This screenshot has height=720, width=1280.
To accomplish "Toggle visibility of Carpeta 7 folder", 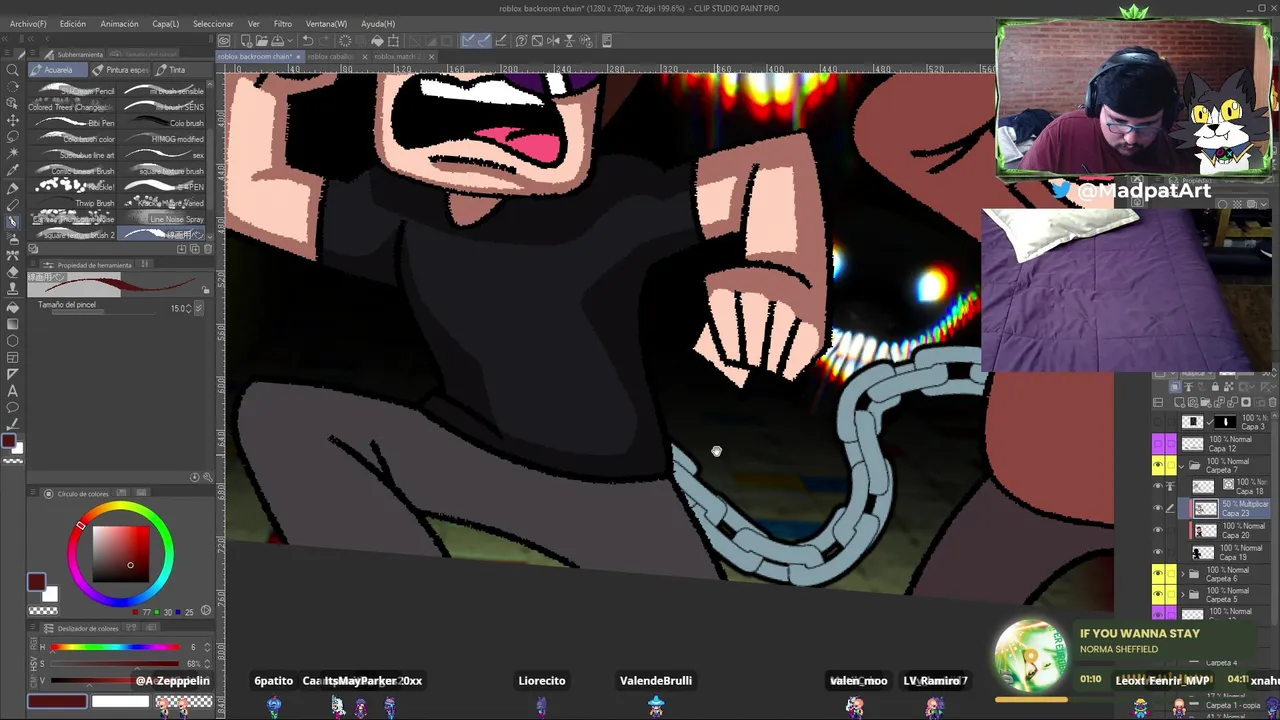I will point(1158,465).
